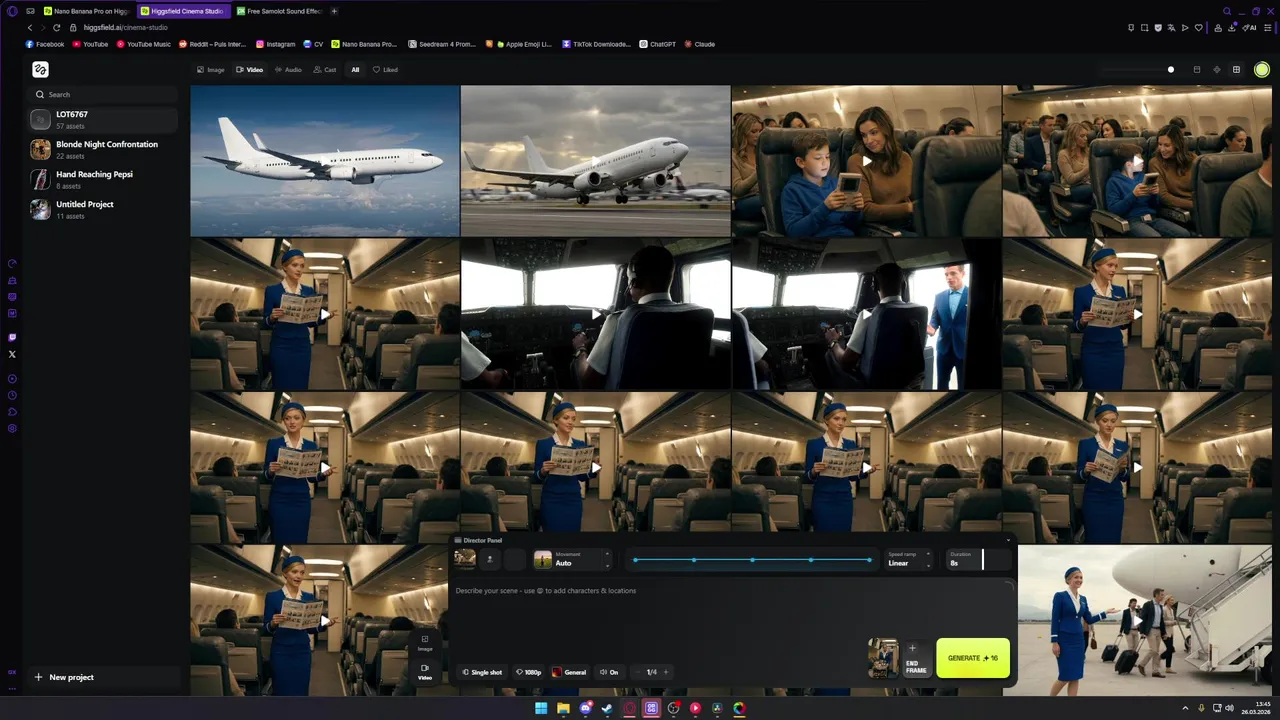Open the 1080p resolution selector
Screen dimensions: 1280x720
coord(529,672)
